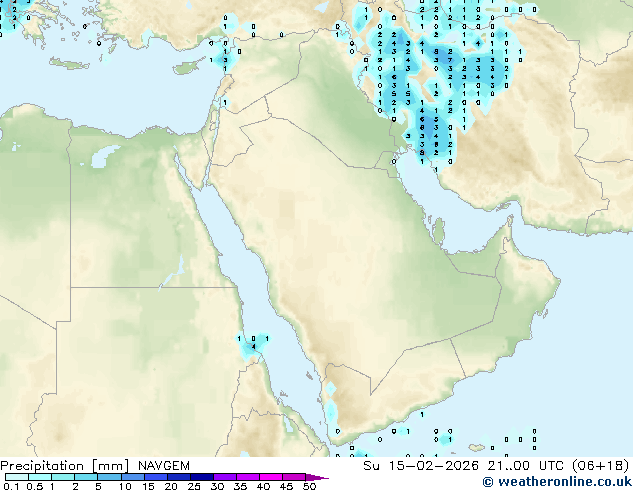Image resolution: width=634 pixels, height=490 pixels.
Task: Click the '[mm]' unit label
Action: click(x=110, y=466)
